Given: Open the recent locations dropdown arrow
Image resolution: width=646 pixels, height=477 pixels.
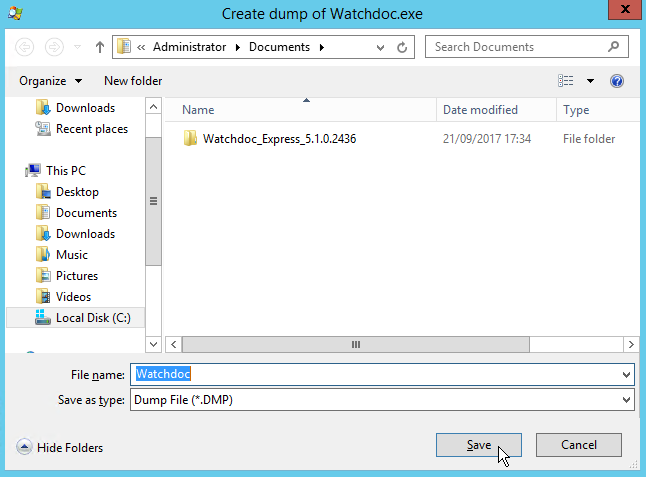Looking at the screenshot, I should tap(77, 47).
